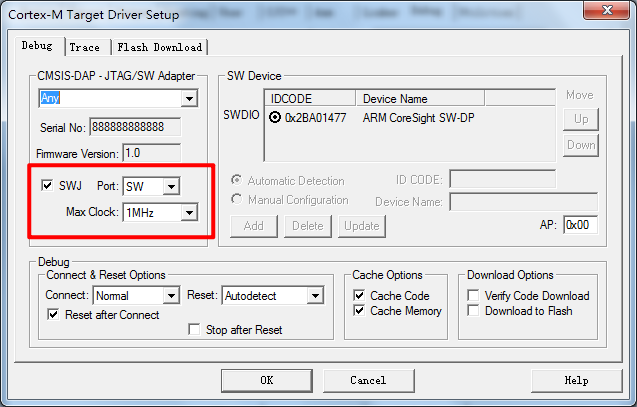Disable Reset after Connect checkbox

click(54, 315)
